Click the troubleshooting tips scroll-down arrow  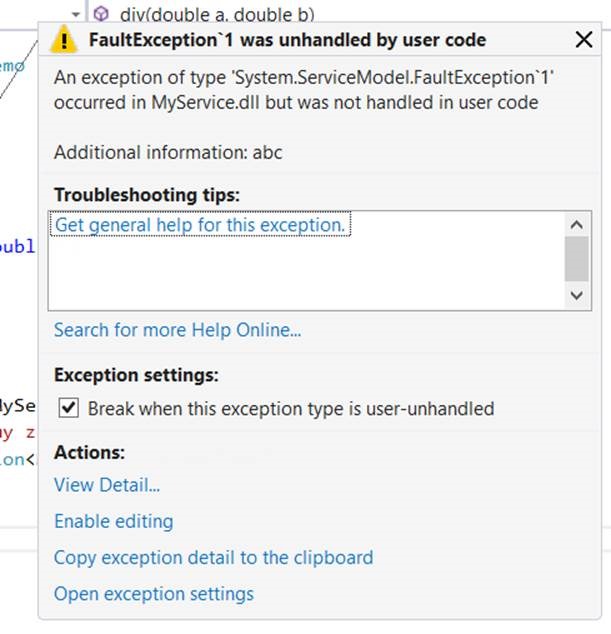click(577, 295)
